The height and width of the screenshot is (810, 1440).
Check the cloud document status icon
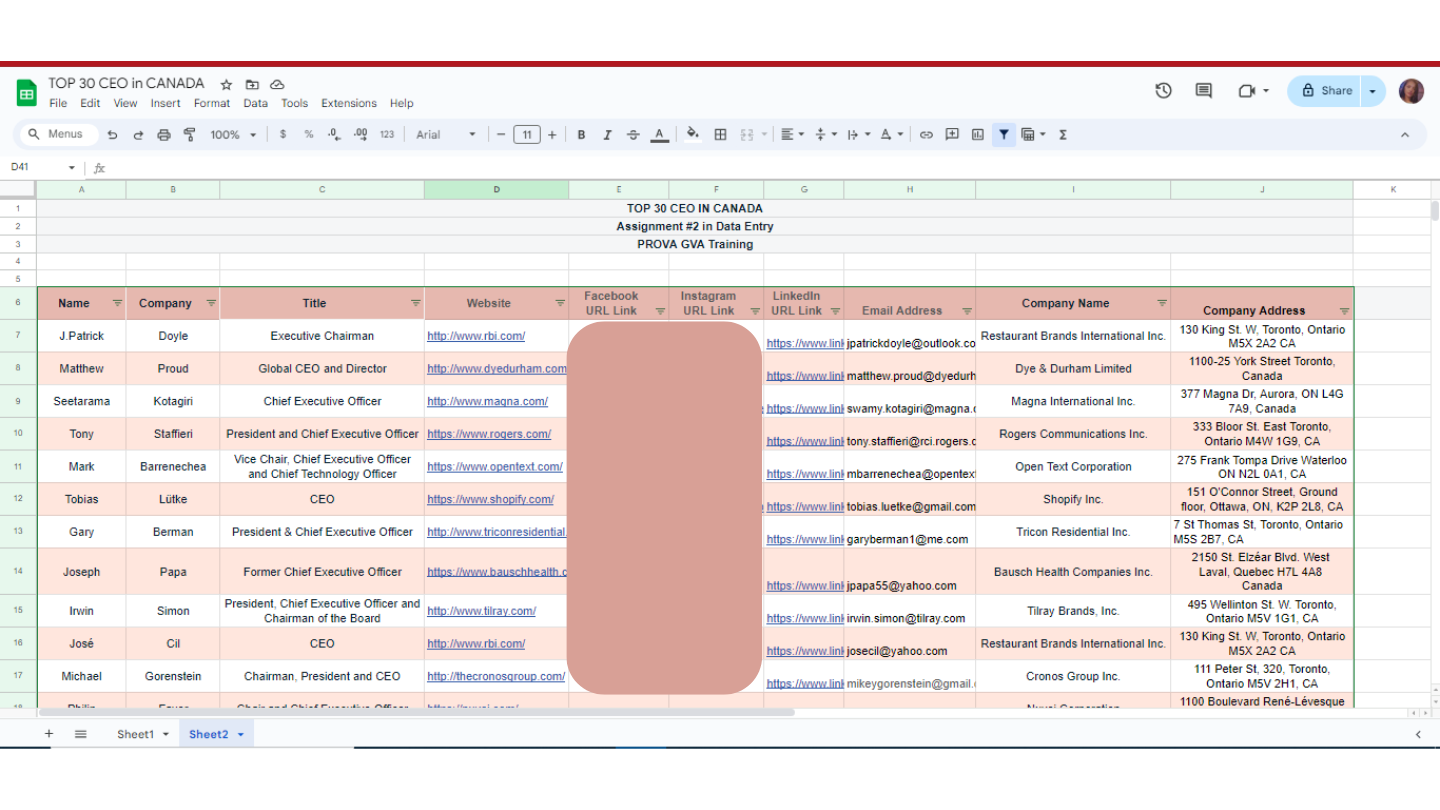tap(278, 84)
